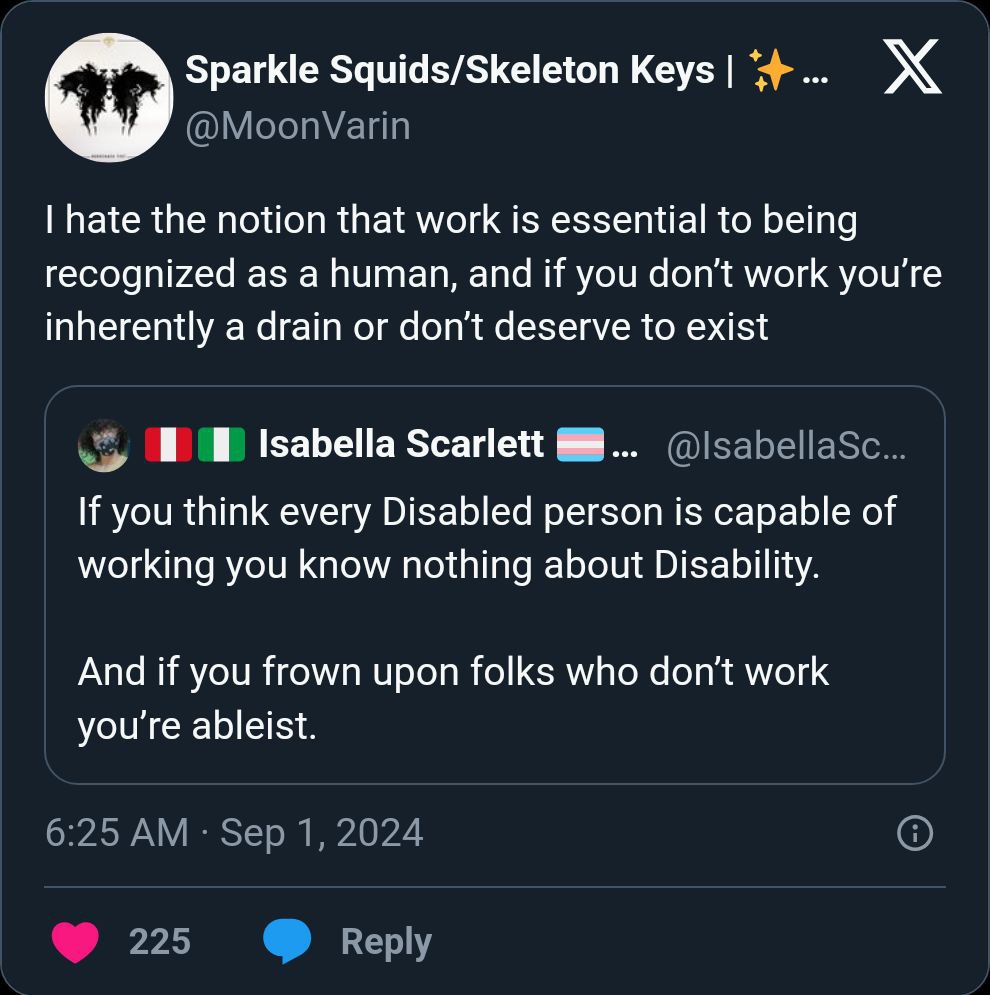This screenshot has height=995, width=990.
Task: Open the tweet info icon
Action: tap(915, 833)
